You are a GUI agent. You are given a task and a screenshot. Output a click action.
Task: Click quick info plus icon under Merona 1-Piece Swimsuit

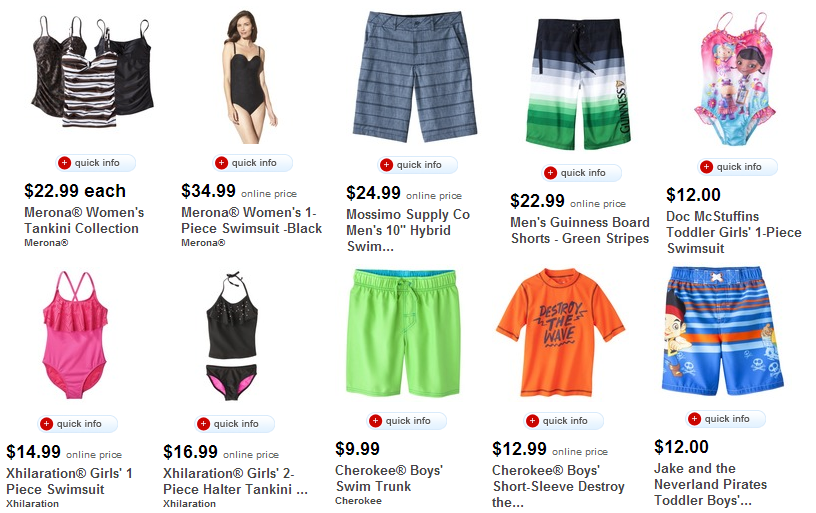[221, 163]
